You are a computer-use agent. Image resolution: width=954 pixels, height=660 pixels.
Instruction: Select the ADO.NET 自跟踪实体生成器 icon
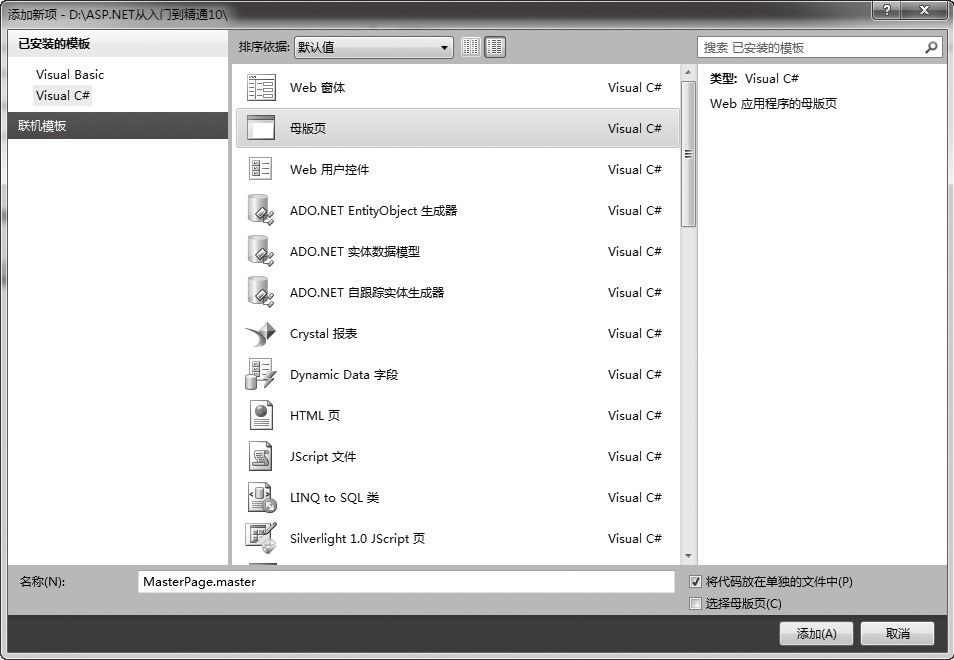261,292
